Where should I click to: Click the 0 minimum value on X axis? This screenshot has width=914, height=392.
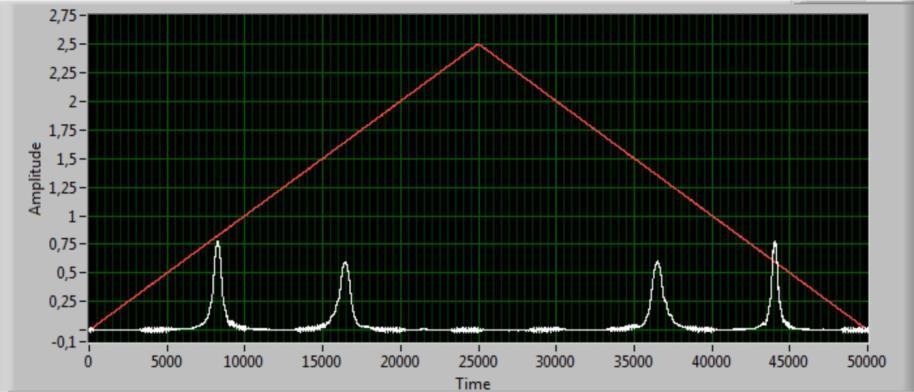(89, 362)
